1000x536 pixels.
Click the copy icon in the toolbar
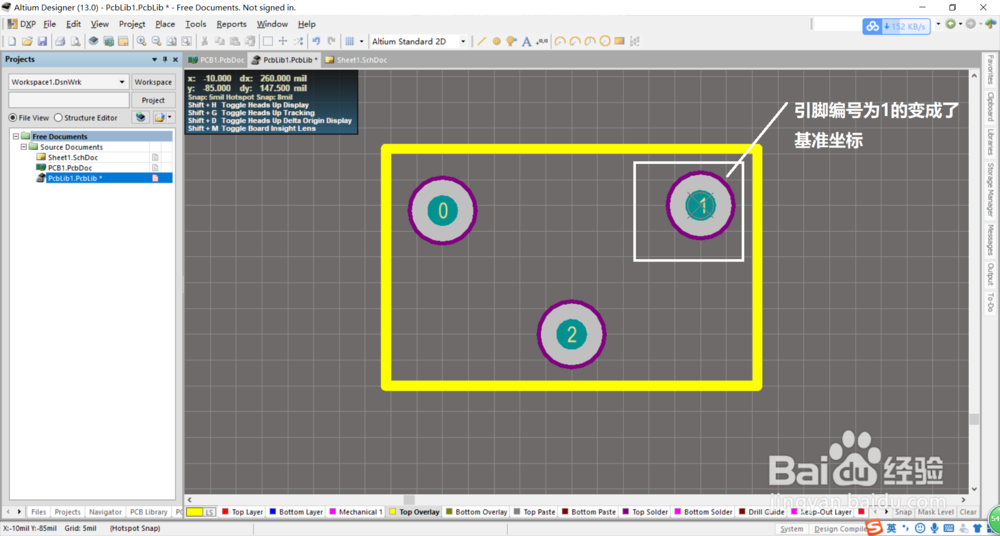[x=220, y=41]
